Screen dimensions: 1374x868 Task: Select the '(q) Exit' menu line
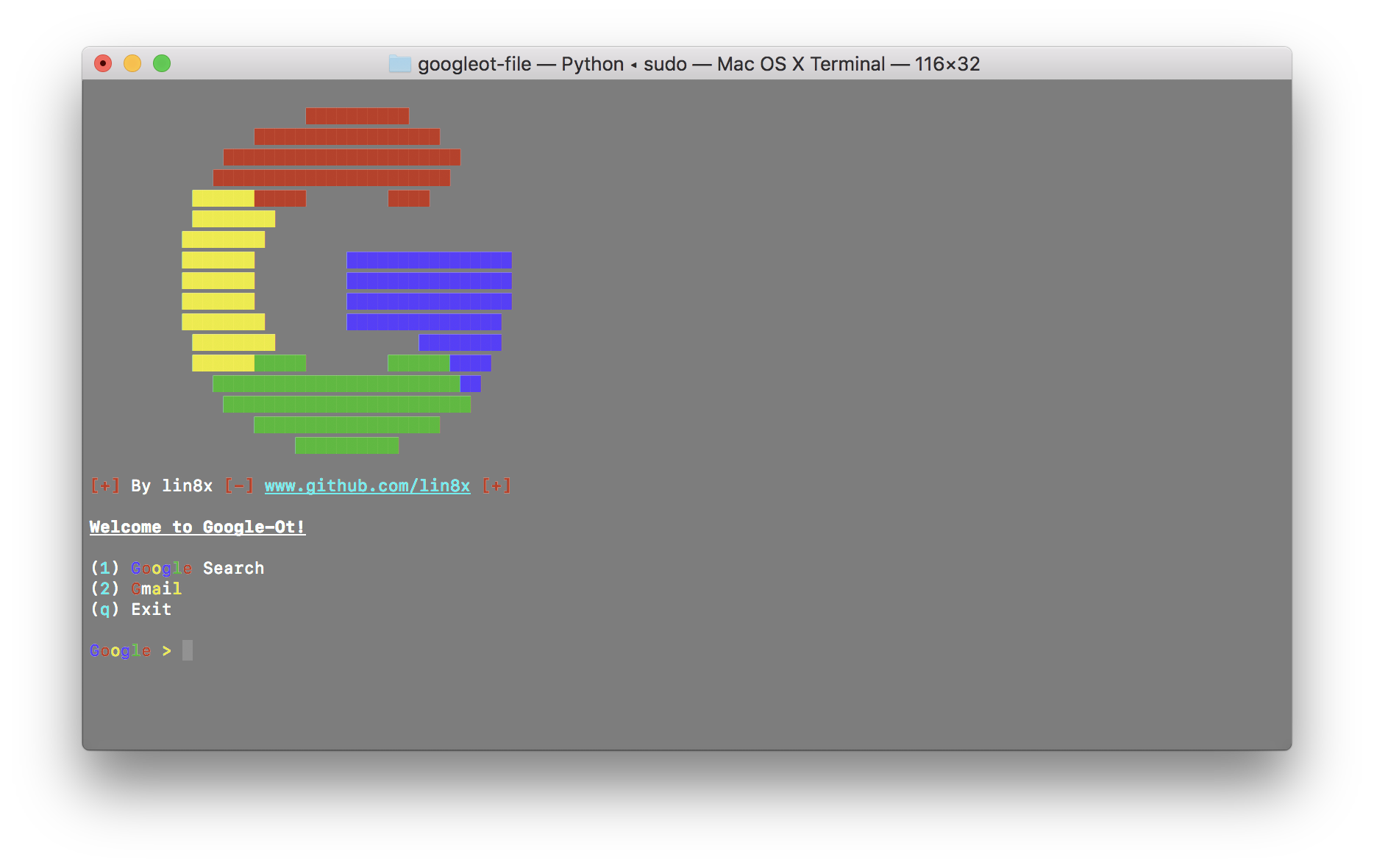[131, 610]
